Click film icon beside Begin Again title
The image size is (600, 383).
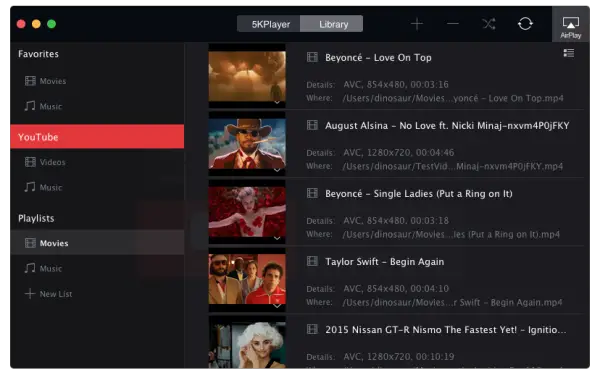click(x=312, y=261)
